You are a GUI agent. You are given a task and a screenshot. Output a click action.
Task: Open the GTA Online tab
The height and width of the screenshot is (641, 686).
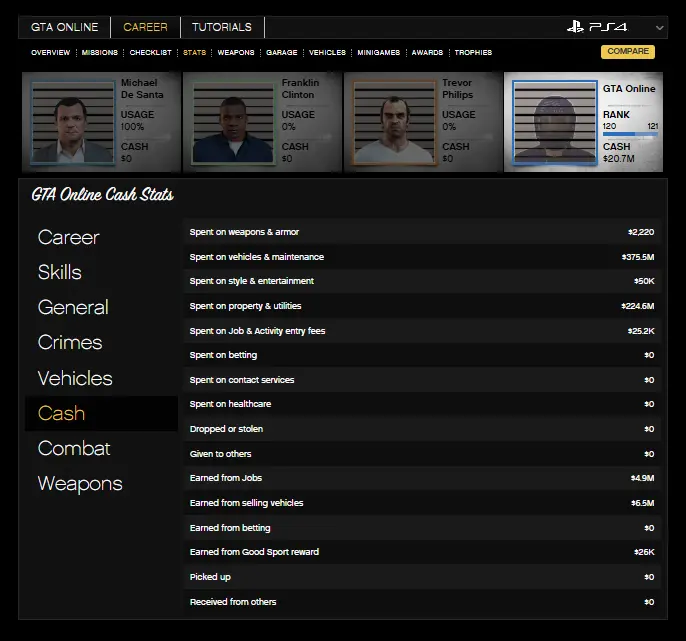tap(64, 27)
